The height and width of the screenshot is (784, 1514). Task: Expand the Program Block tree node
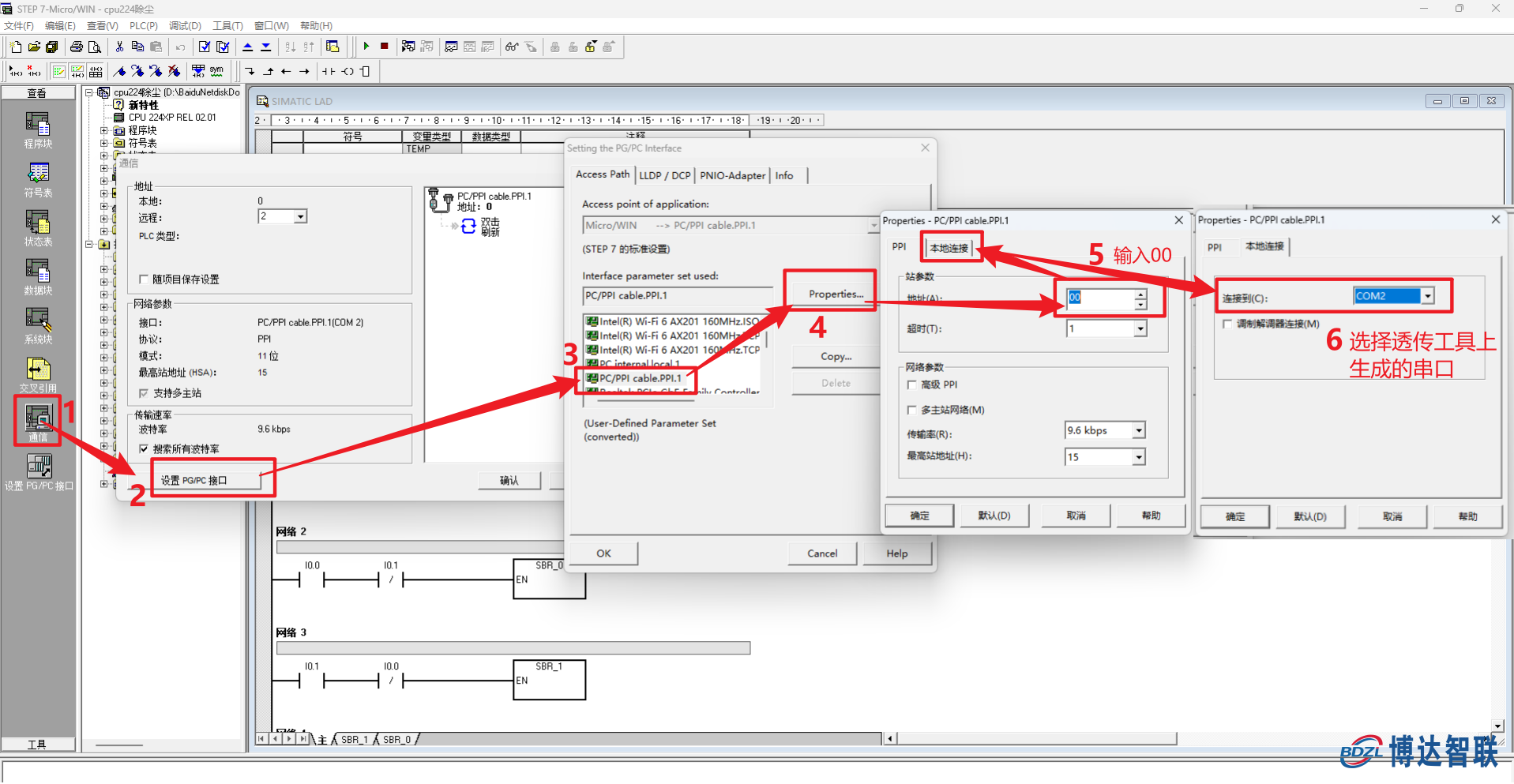(x=104, y=130)
